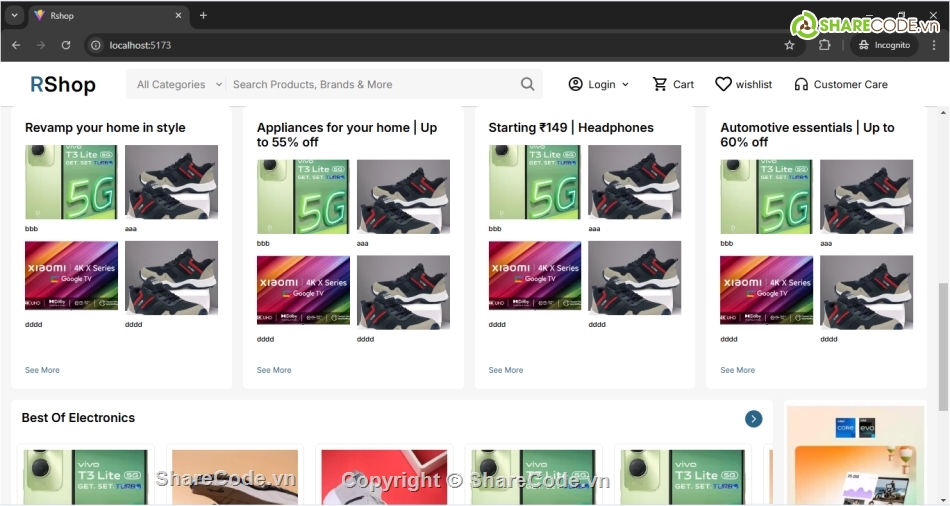Open Xiaomi TV thumbnail in Revamp your home
The image size is (950, 506).
pyautogui.click(x=71, y=276)
